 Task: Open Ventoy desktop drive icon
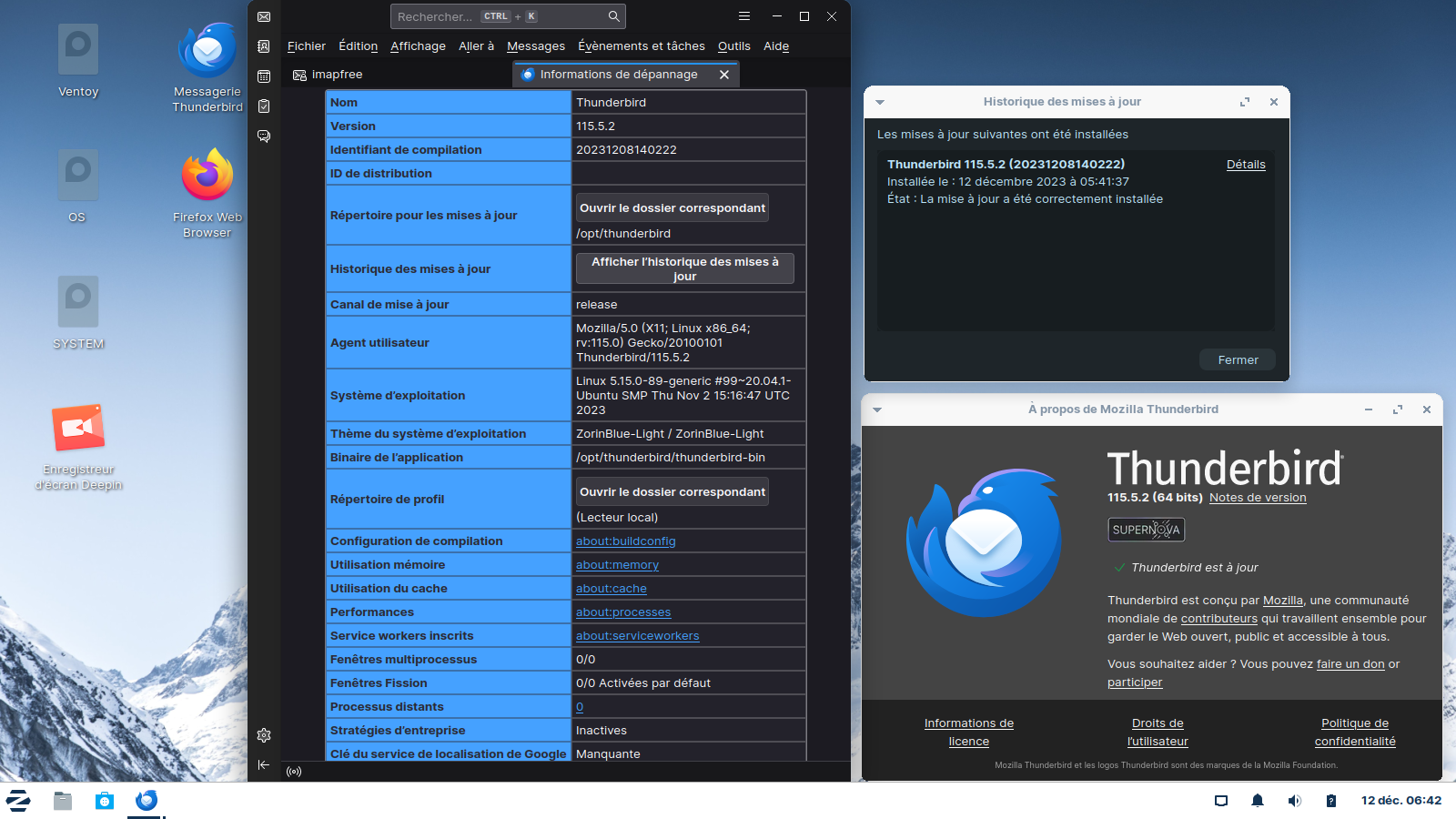point(78,61)
